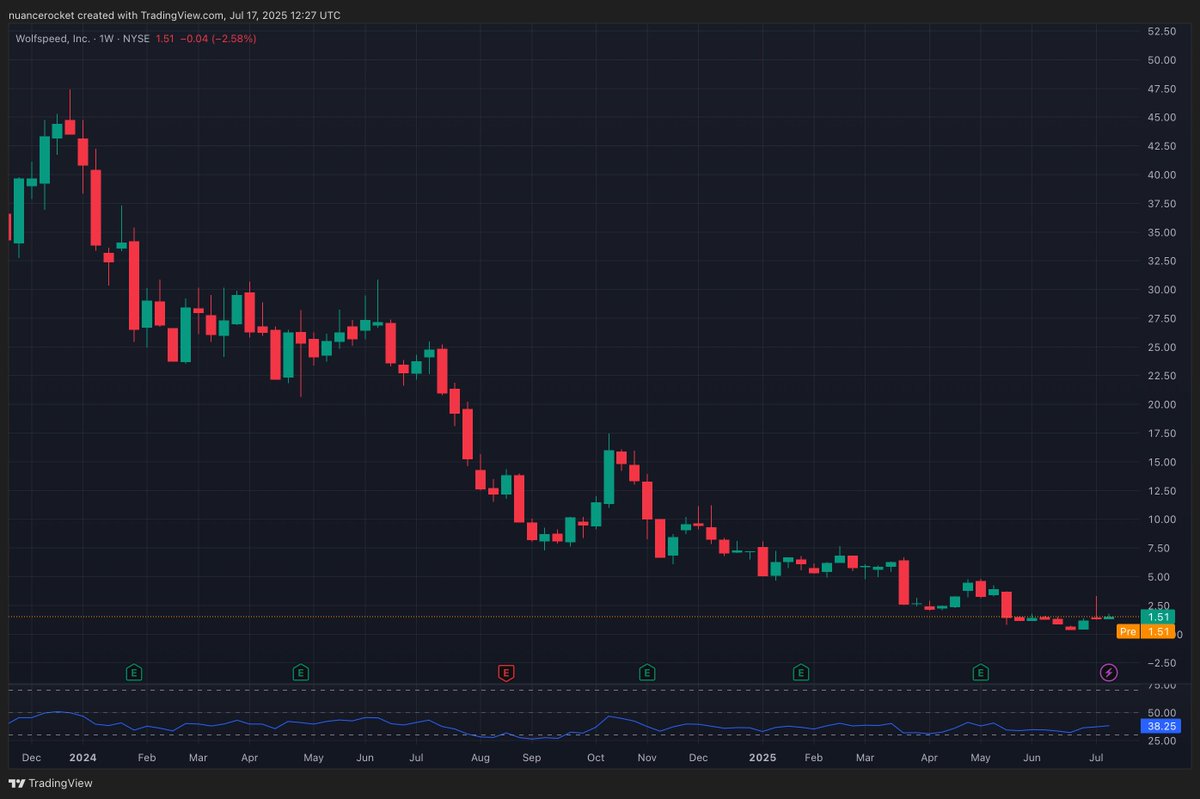Click the Oct label on time axis
Viewport: 1200px width, 799px height.
coord(596,759)
